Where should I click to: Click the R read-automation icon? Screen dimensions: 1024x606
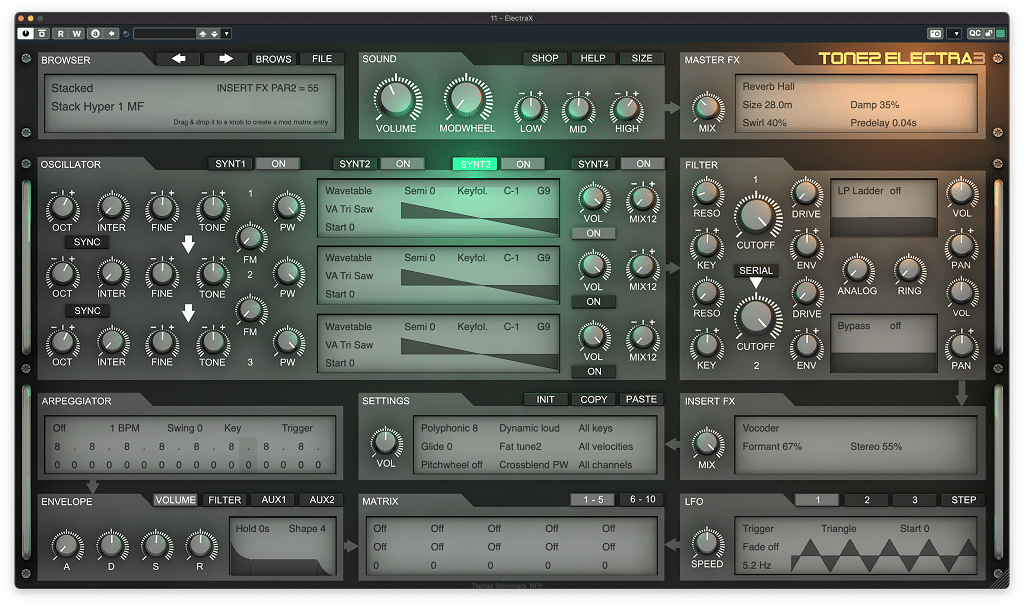point(61,33)
